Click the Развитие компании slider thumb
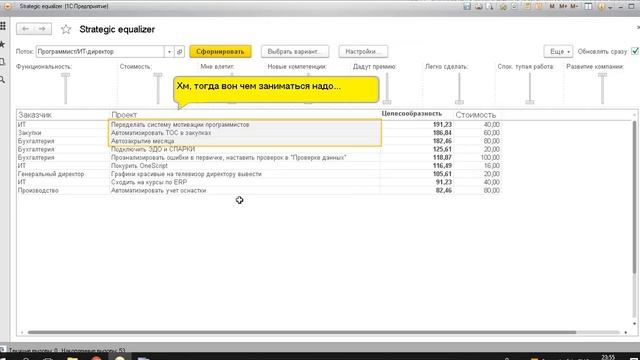The width and height of the screenshot is (640, 360). click(x=602, y=75)
